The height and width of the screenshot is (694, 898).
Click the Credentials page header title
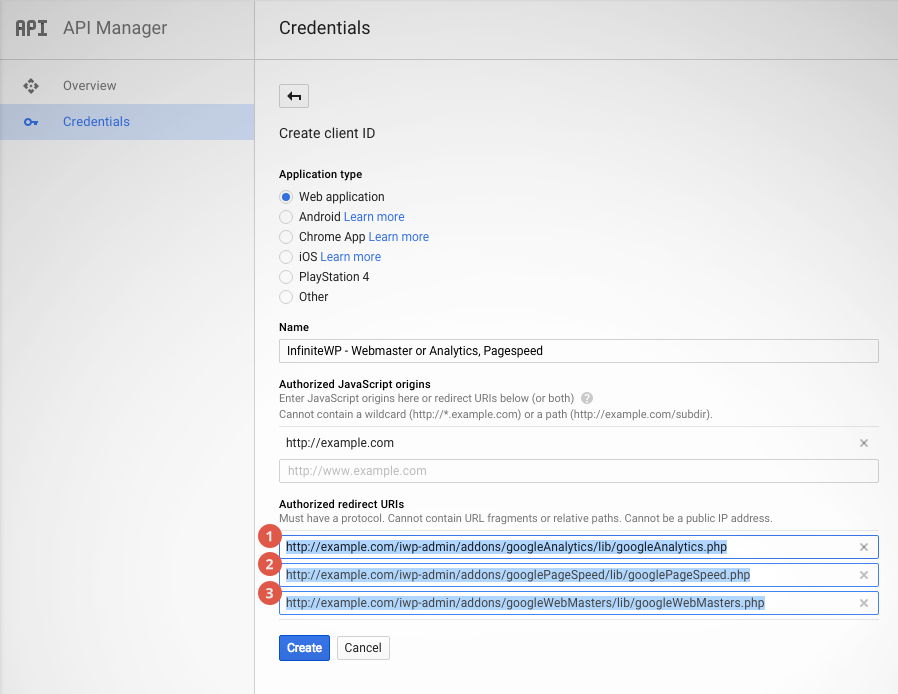coord(325,27)
